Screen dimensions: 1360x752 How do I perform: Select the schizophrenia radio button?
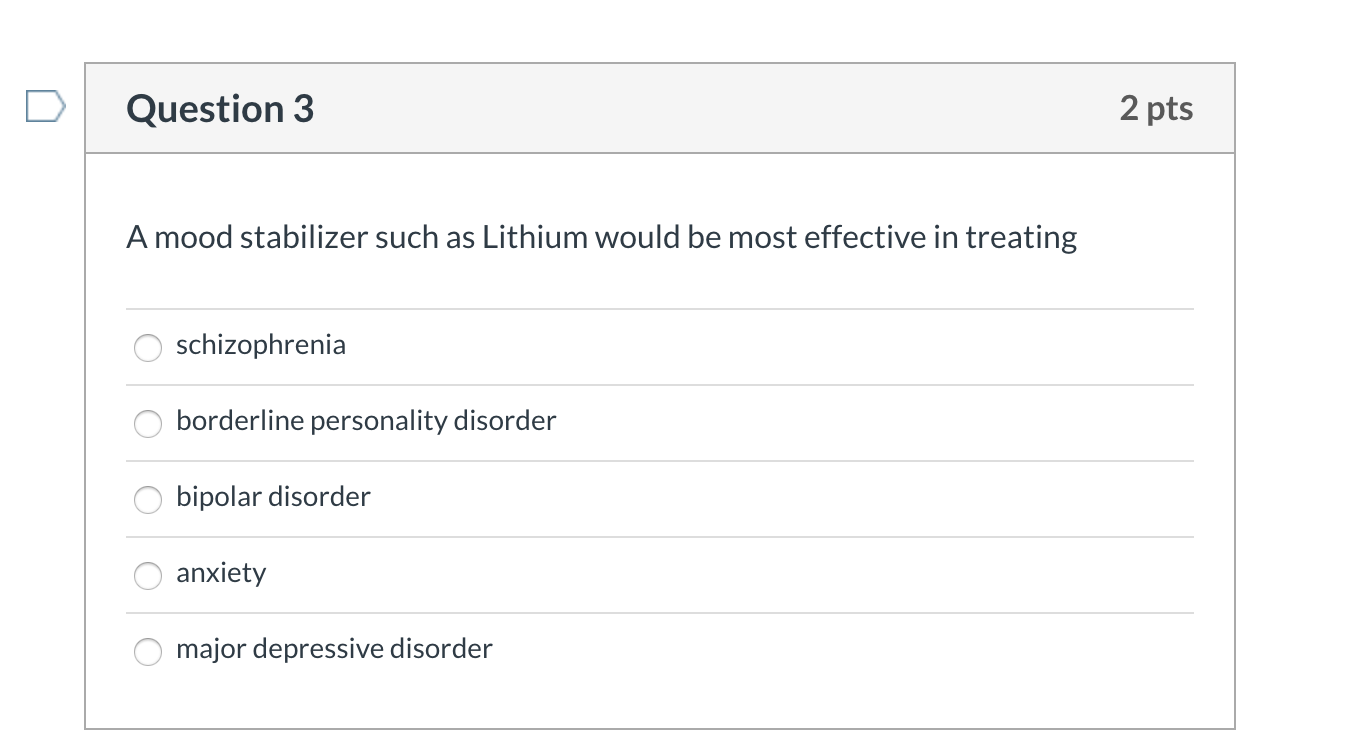click(x=148, y=347)
